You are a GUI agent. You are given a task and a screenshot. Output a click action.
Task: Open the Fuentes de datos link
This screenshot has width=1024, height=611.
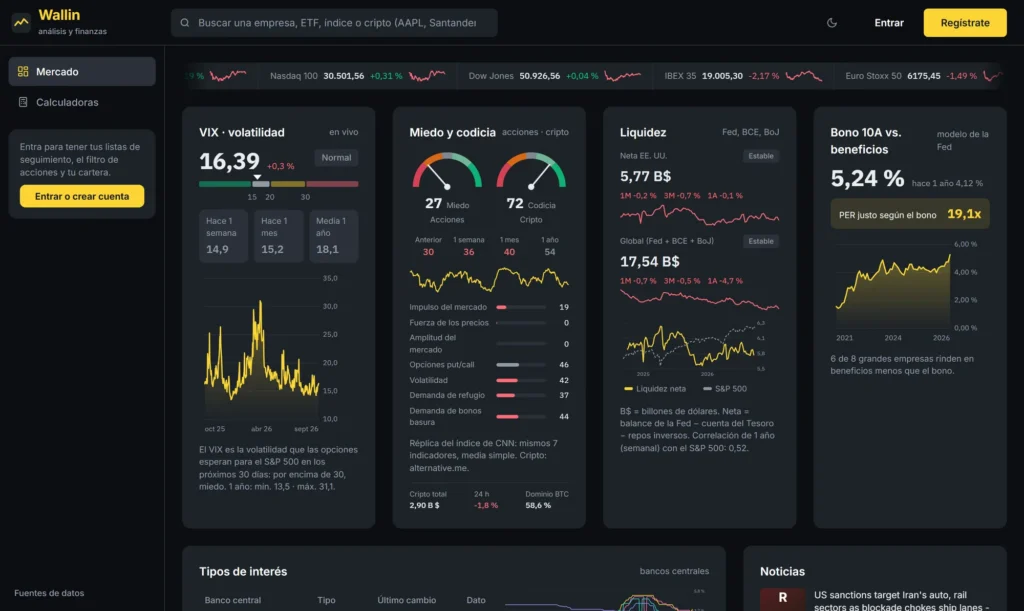[x=49, y=593]
